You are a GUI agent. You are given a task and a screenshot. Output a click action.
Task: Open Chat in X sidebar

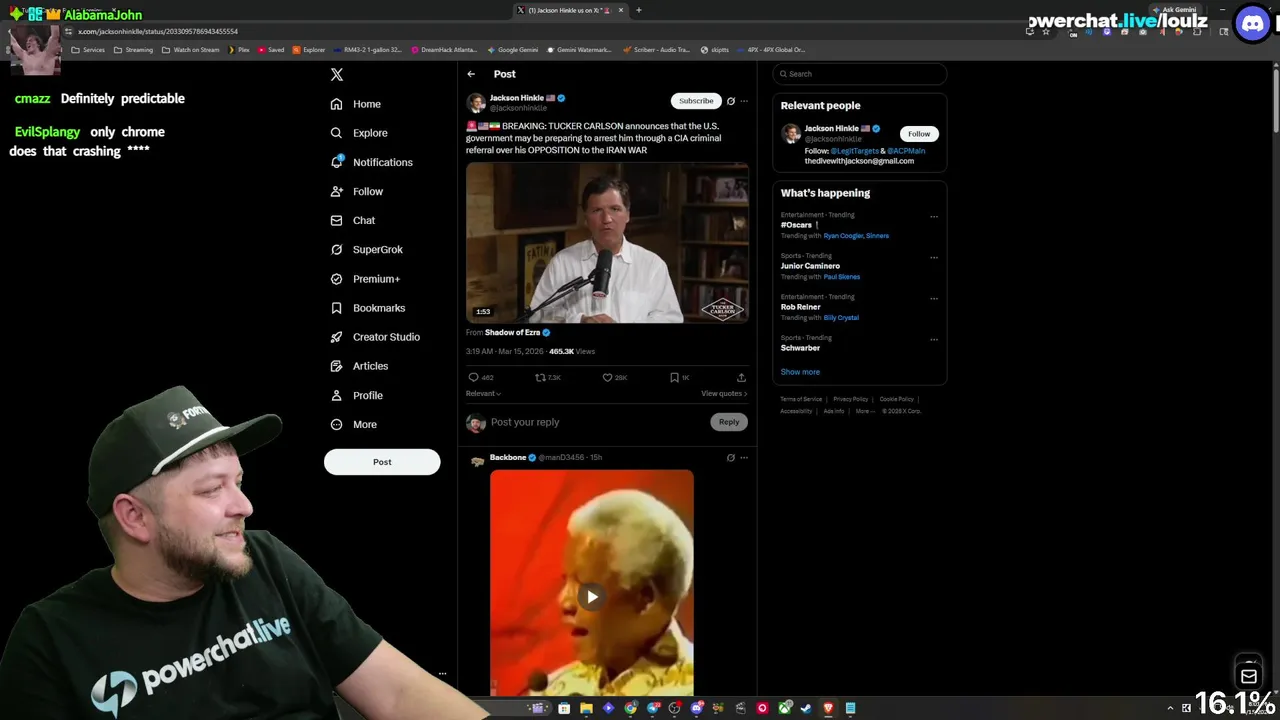point(353,220)
